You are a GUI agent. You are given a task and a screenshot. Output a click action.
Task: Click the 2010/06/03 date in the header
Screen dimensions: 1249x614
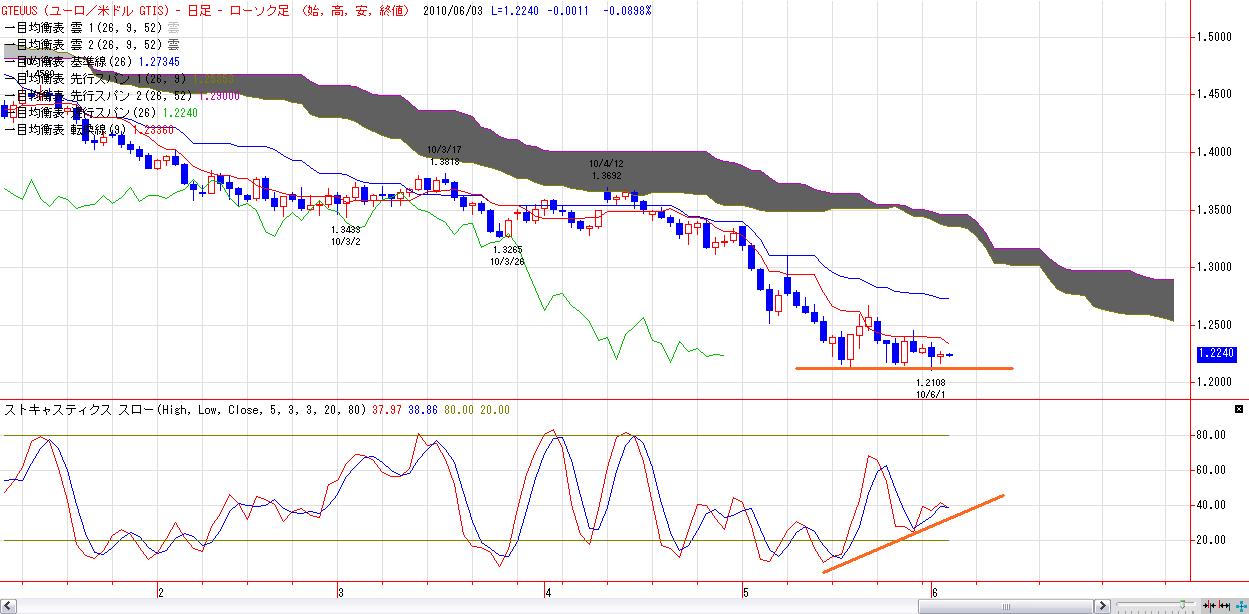[454, 10]
